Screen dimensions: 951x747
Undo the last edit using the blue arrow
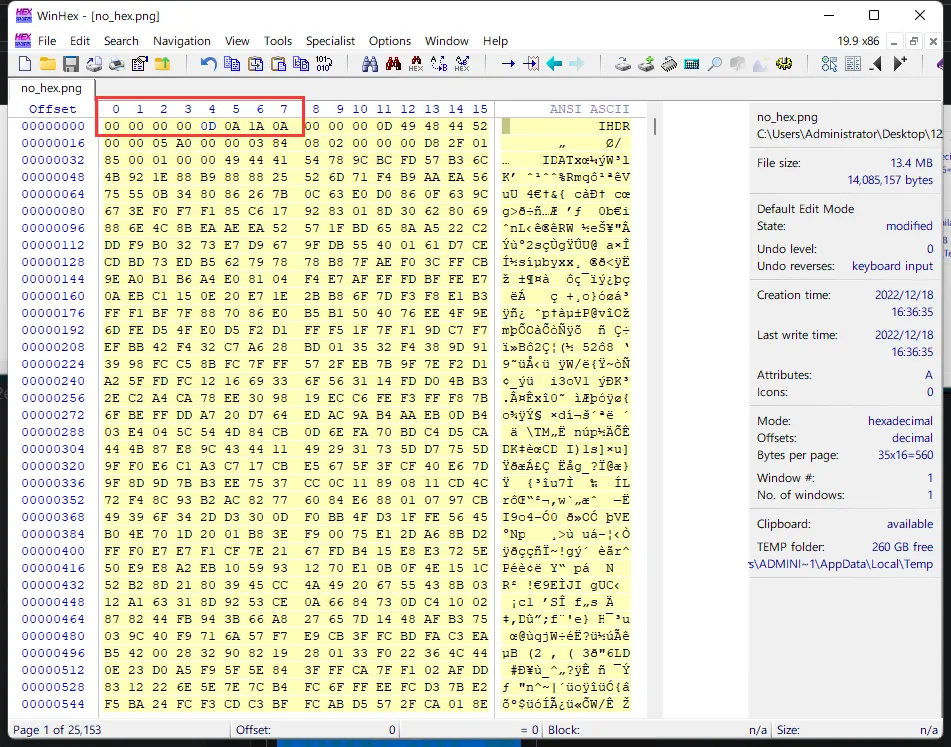pyautogui.click(x=208, y=64)
